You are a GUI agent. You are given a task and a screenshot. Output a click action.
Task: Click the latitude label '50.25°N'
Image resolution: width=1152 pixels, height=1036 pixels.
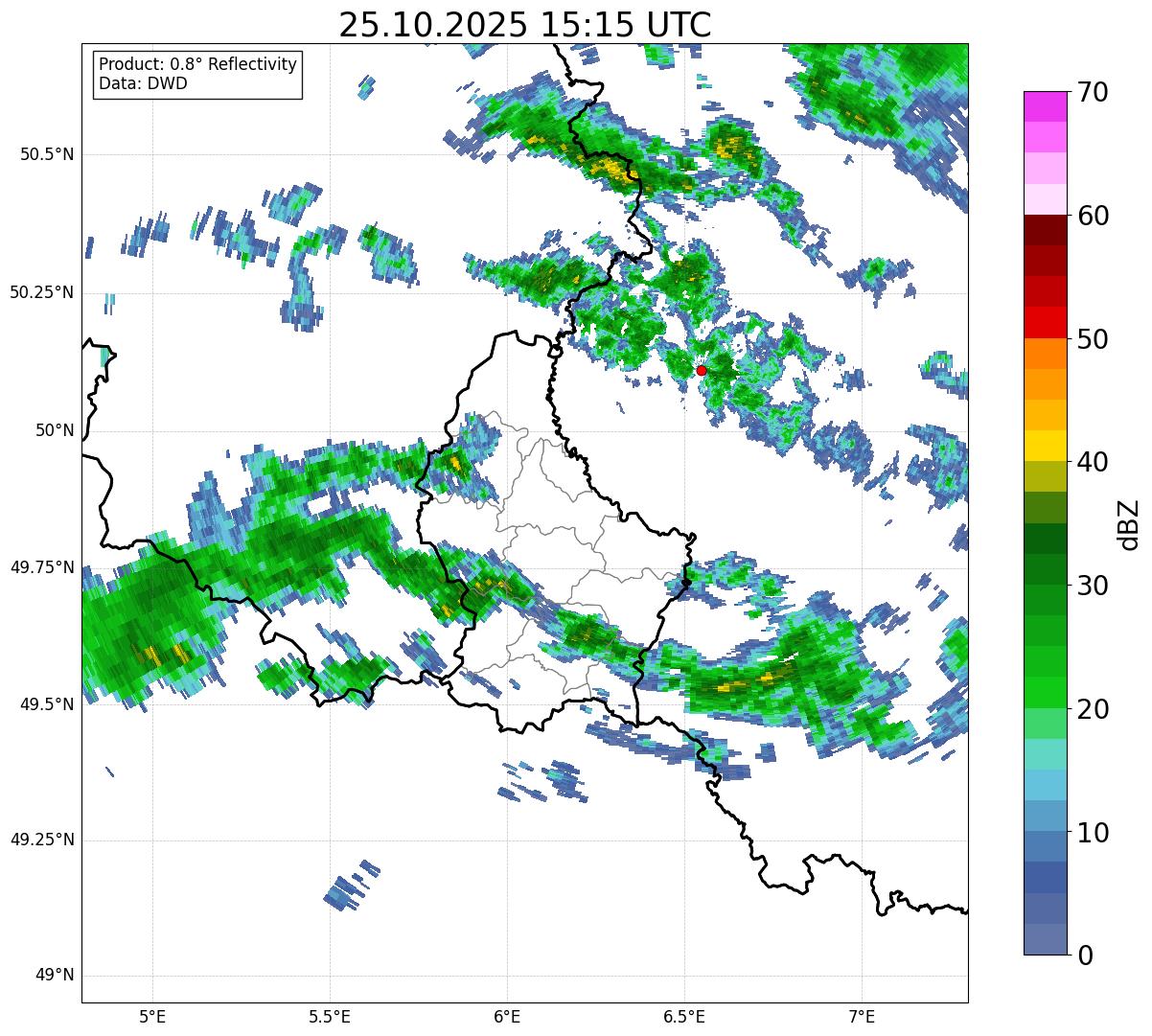click(x=41, y=292)
